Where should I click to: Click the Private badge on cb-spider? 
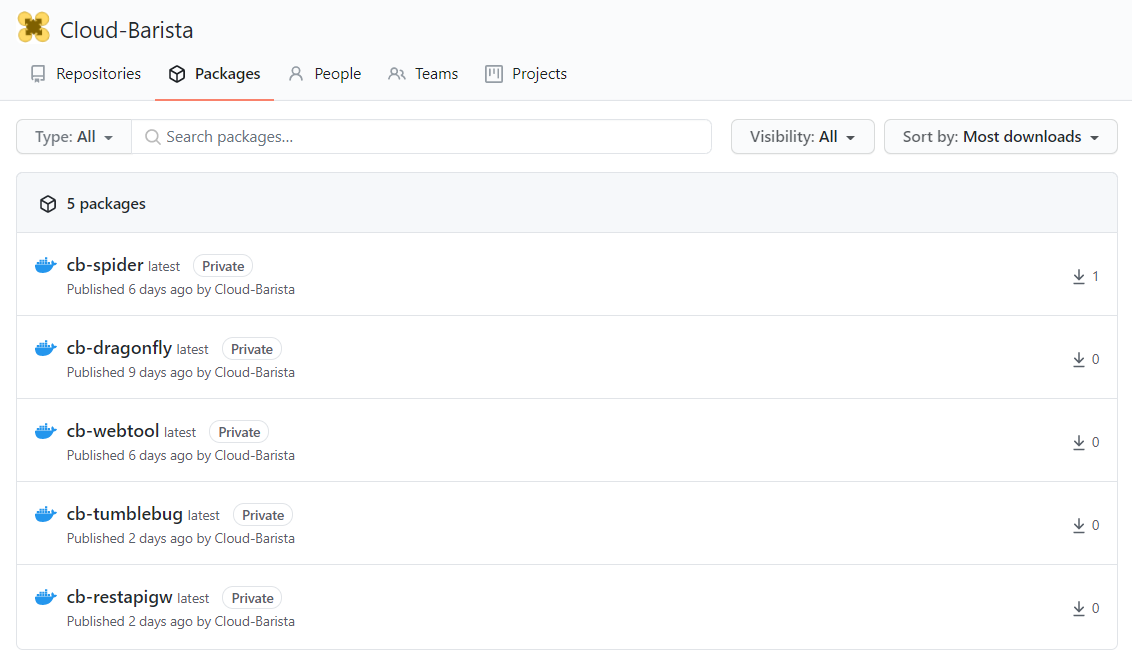point(223,266)
